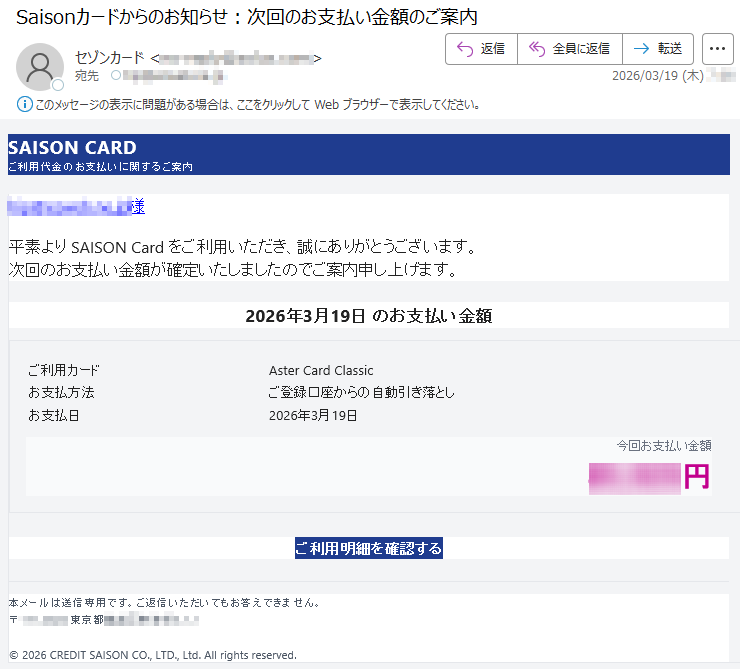Click the ご利用カード label
743x669 pixels.
coord(63,370)
